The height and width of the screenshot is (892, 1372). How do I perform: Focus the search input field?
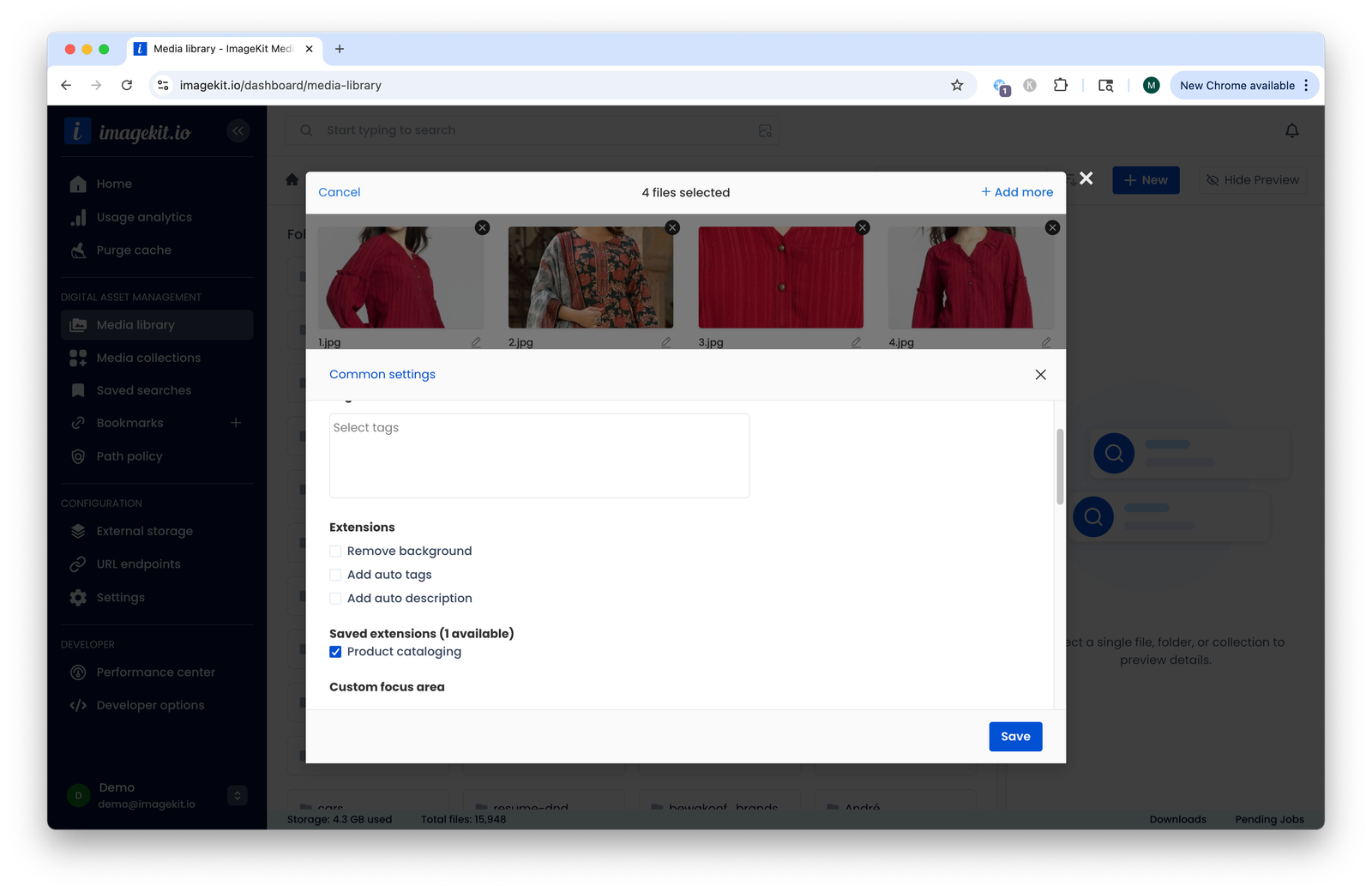tap(532, 130)
